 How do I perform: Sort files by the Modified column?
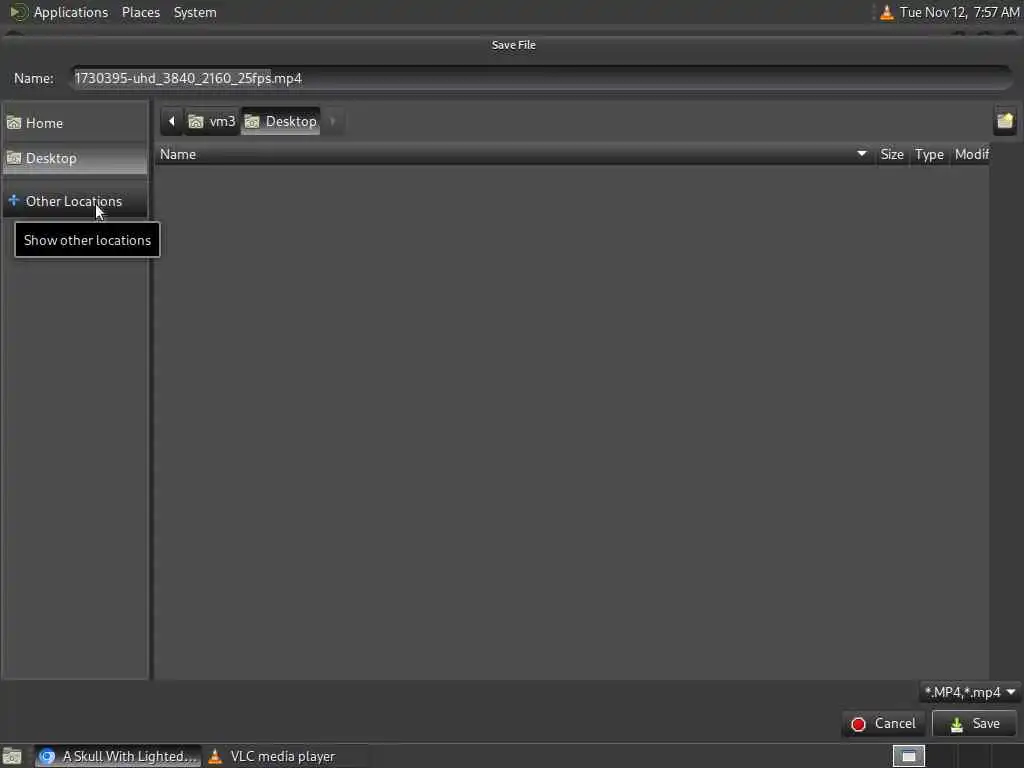971,154
